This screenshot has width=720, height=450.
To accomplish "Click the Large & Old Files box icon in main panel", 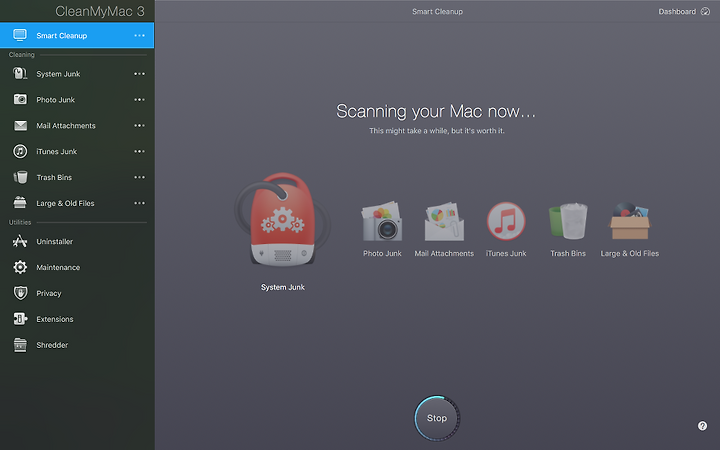I will pos(630,221).
